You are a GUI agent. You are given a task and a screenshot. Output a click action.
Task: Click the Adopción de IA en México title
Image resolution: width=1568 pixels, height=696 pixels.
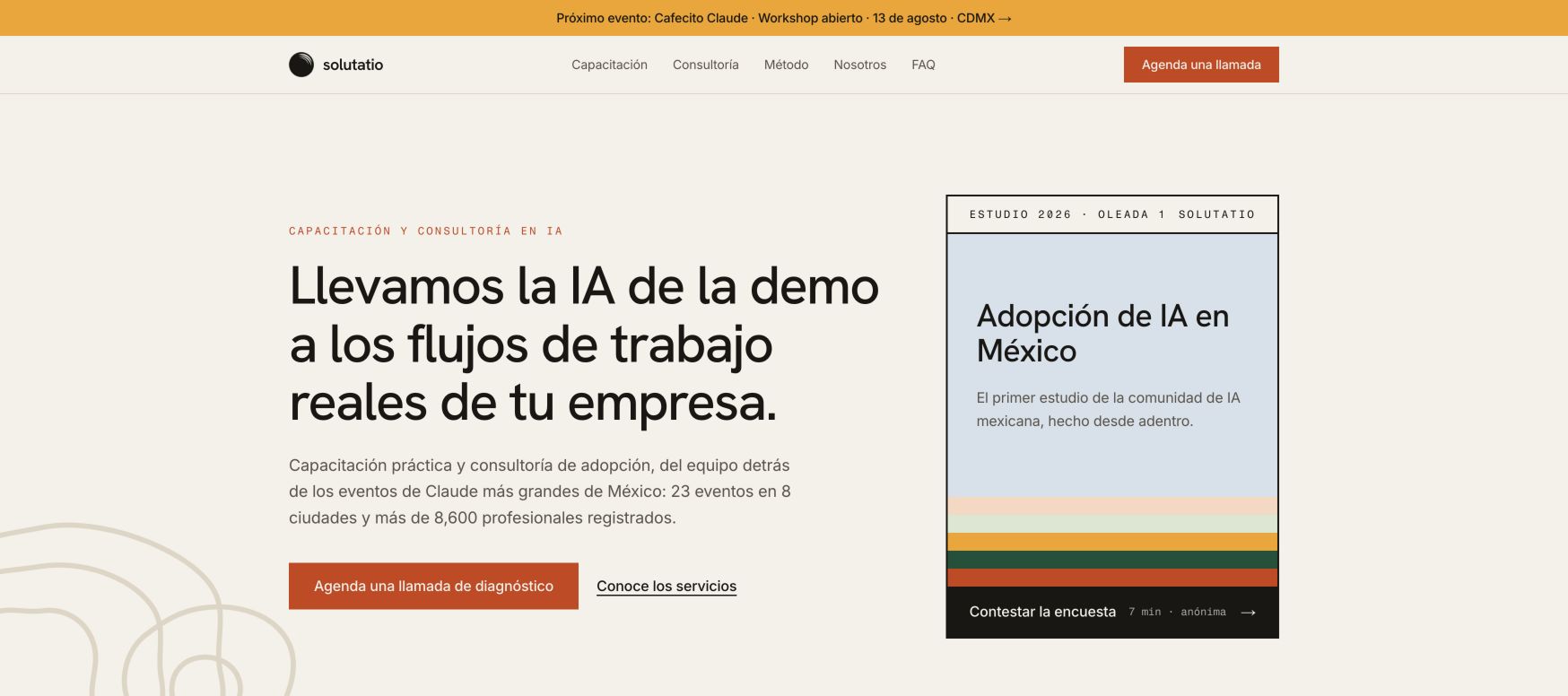coord(1102,333)
